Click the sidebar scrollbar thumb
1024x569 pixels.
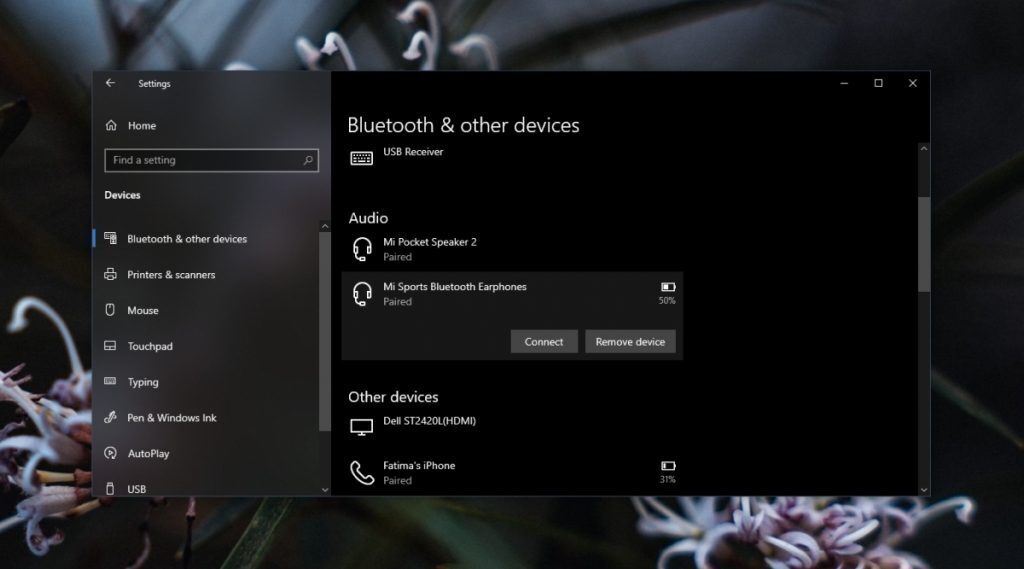[325, 331]
